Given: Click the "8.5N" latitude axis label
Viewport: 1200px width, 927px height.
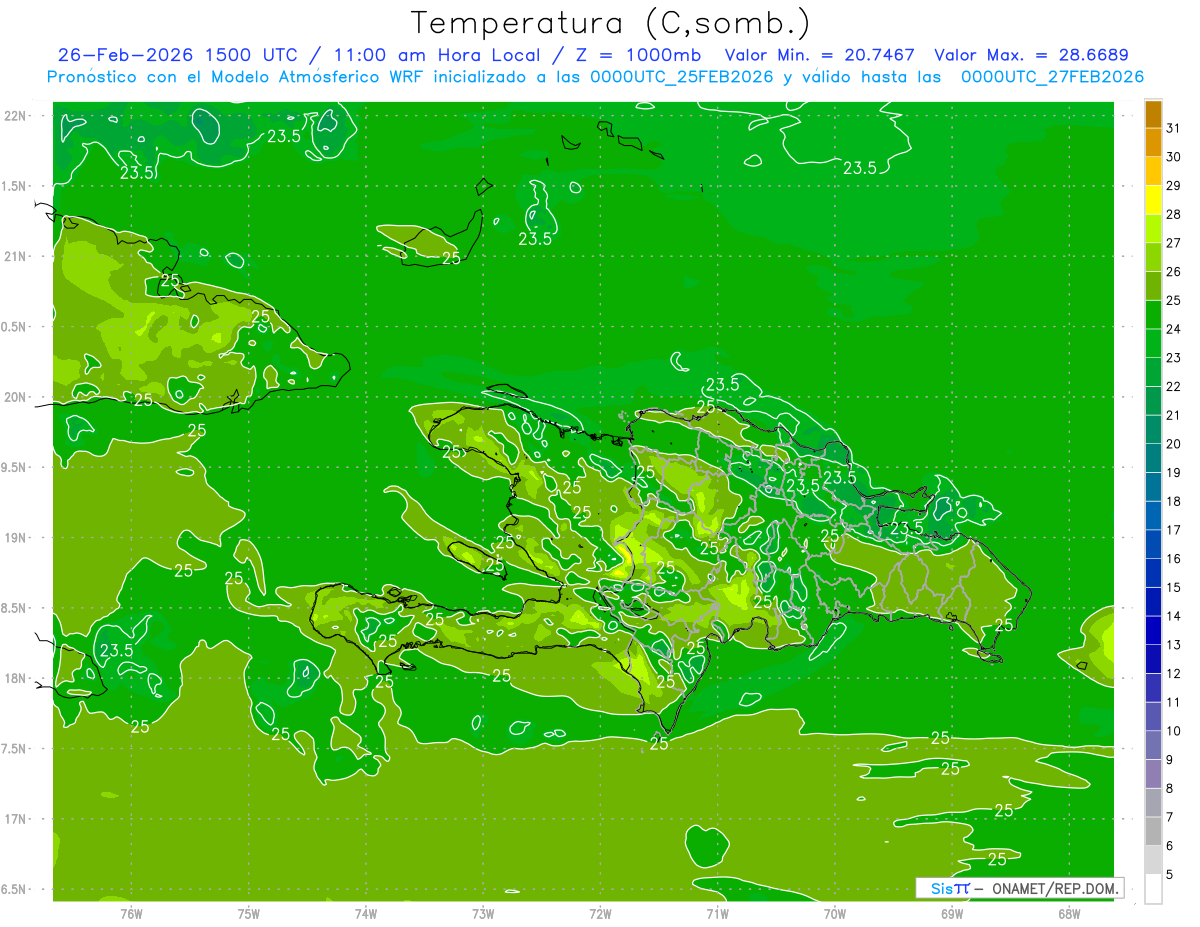Looking at the screenshot, I should pos(15,608).
